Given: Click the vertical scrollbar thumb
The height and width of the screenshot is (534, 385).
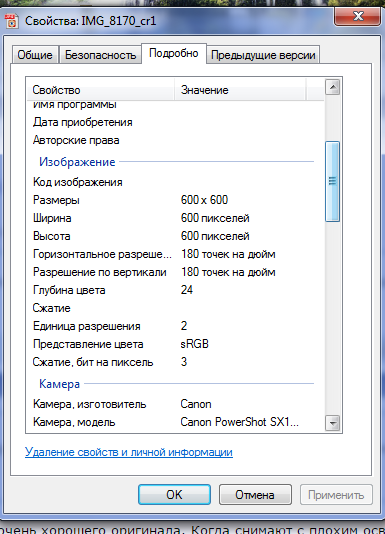Looking at the screenshot, I should click(333, 182).
